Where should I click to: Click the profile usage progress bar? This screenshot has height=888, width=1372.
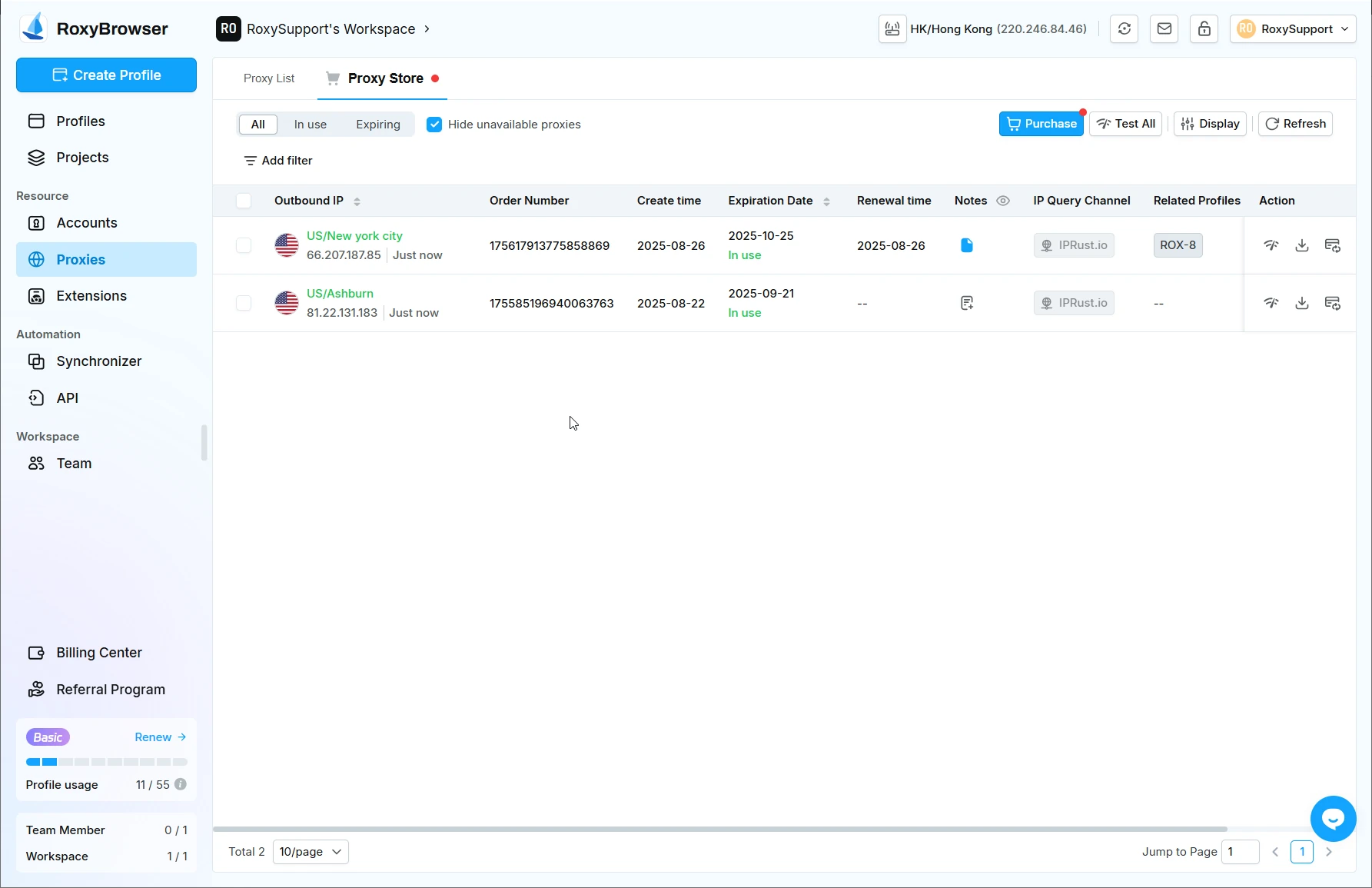[x=106, y=762]
